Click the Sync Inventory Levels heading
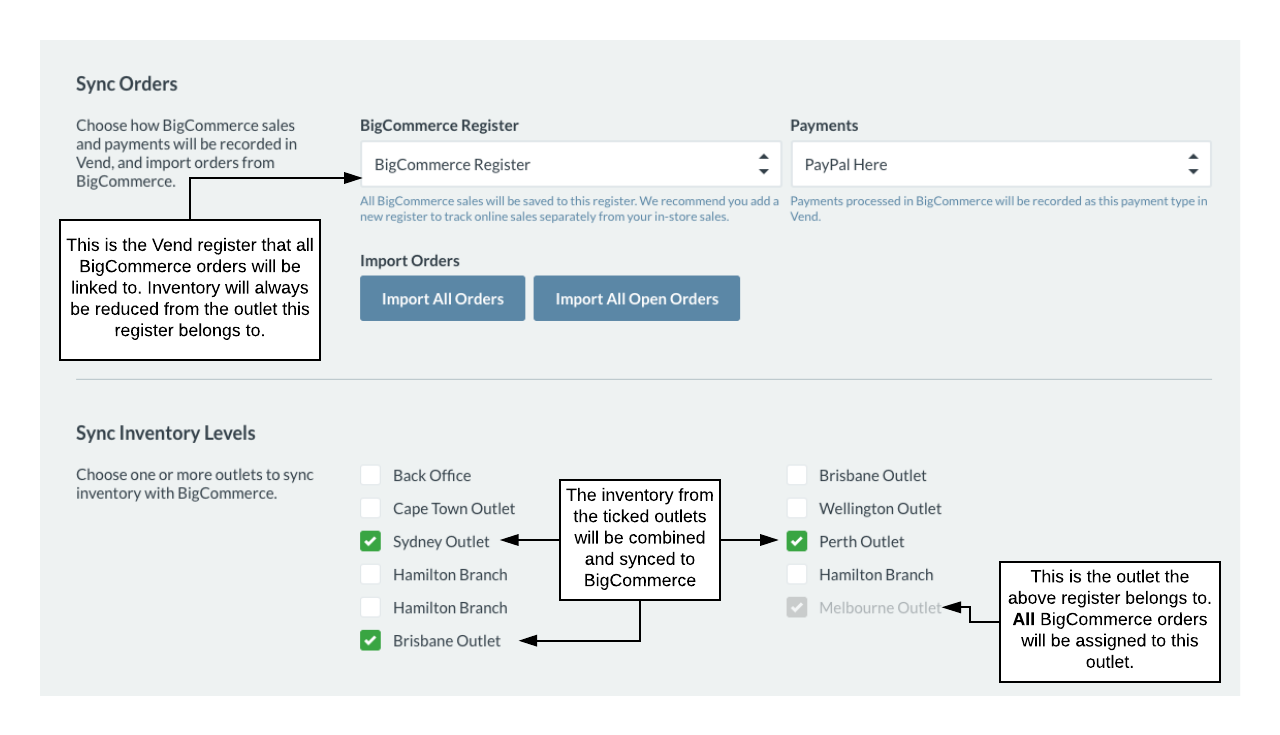This screenshot has width=1280, height=735. 166,433
